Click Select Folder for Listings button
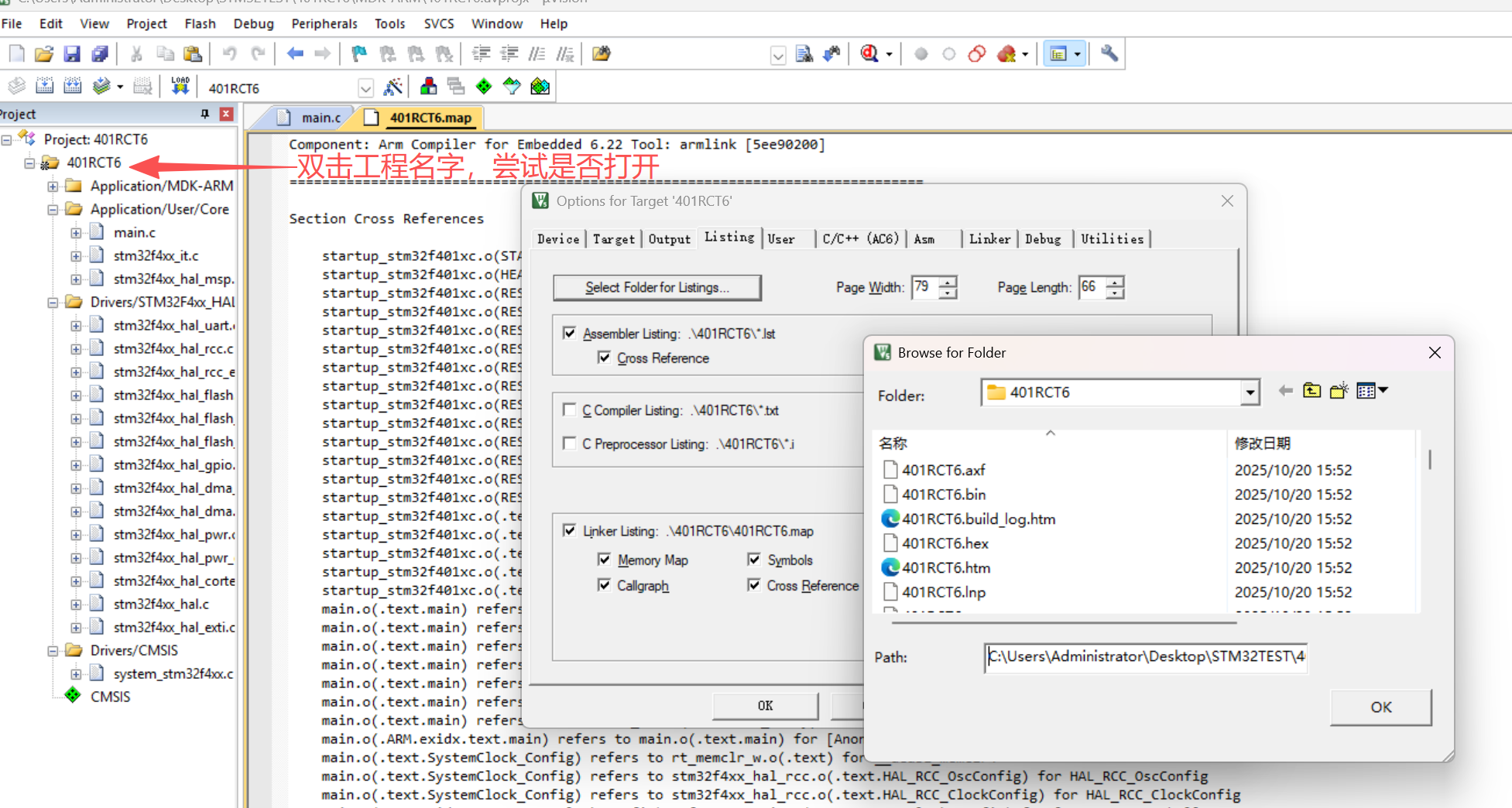The image size is (1512, 808). pos(657,287)
